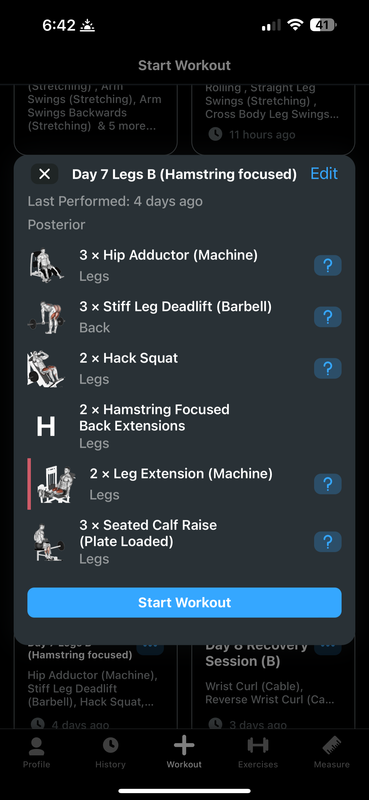Tap the Hip Adductor machine thumbnail

[46, 266]
